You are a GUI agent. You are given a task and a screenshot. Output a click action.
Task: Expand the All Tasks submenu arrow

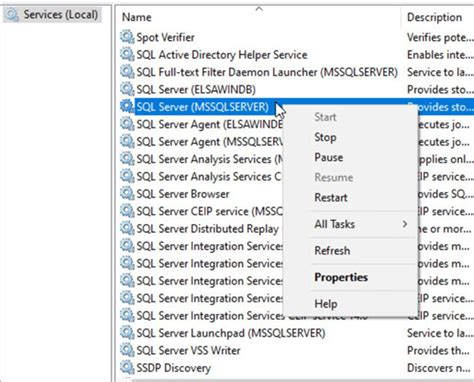405,224
